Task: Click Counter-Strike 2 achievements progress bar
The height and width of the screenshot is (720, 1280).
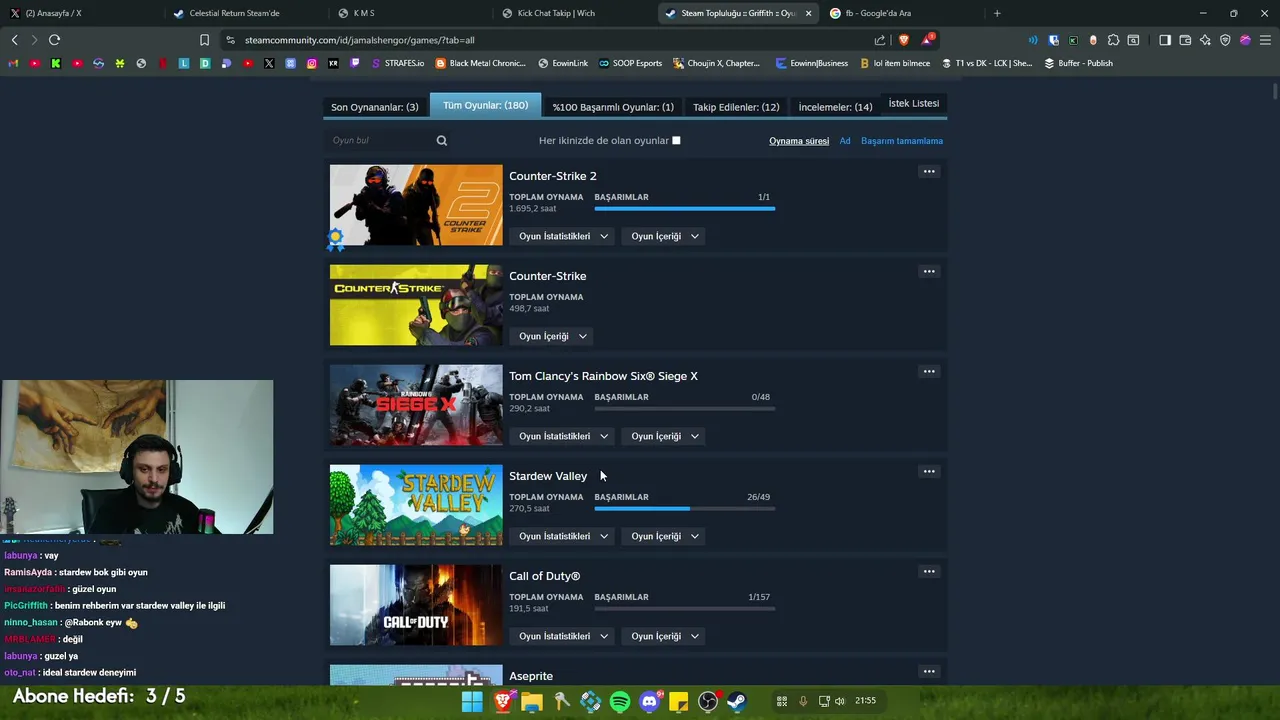Action: pyautogui.click(x=684, y=209)
